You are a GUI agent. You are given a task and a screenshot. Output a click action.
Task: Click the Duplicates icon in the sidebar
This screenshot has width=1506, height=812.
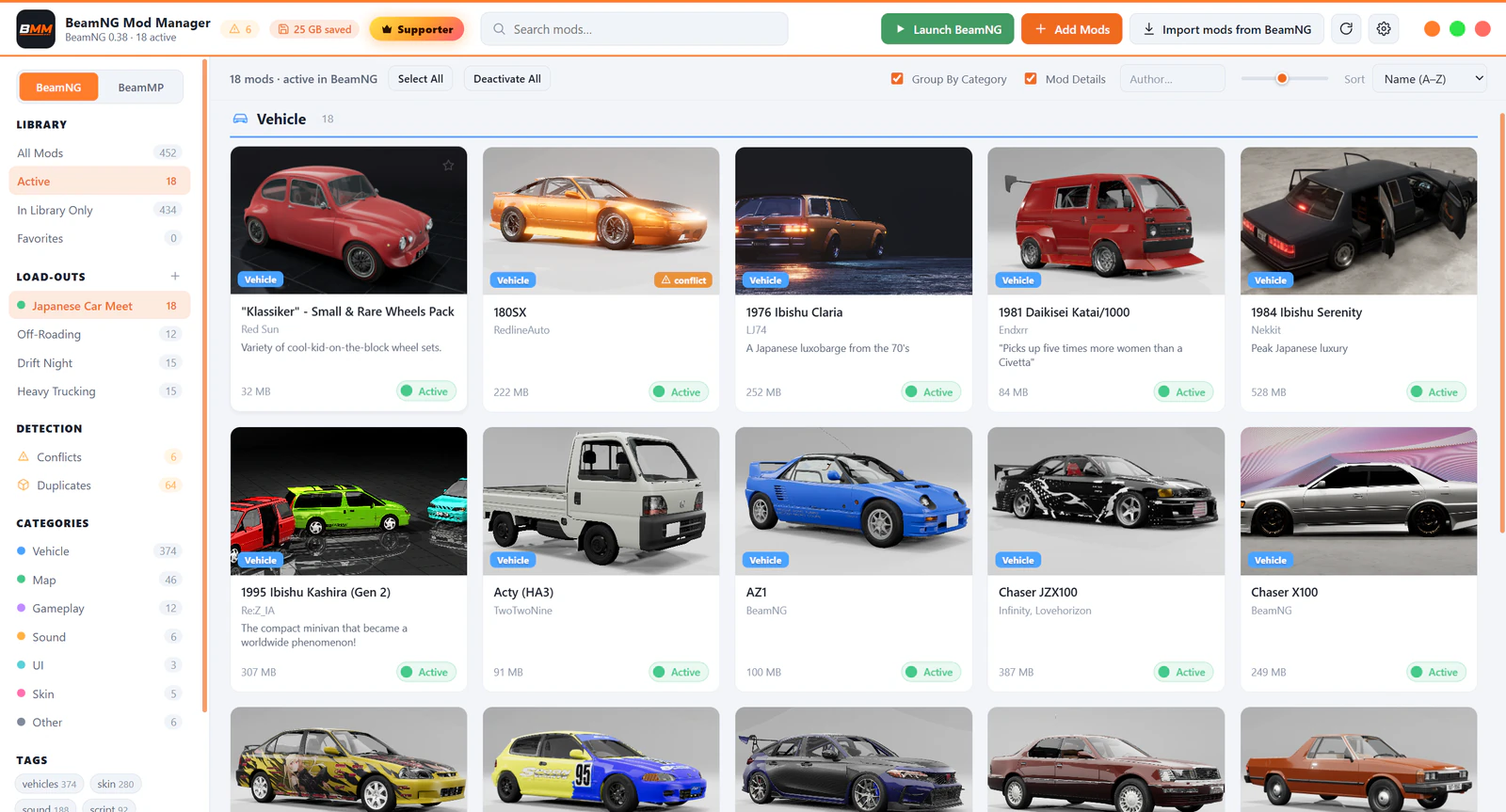tap(24, 486)
